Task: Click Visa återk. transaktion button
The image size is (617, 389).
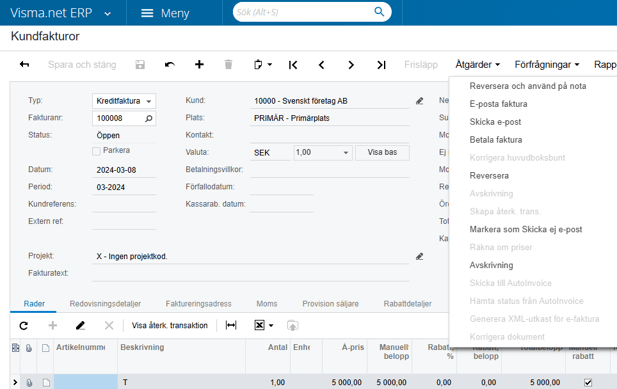Action: tap(170, 325)
